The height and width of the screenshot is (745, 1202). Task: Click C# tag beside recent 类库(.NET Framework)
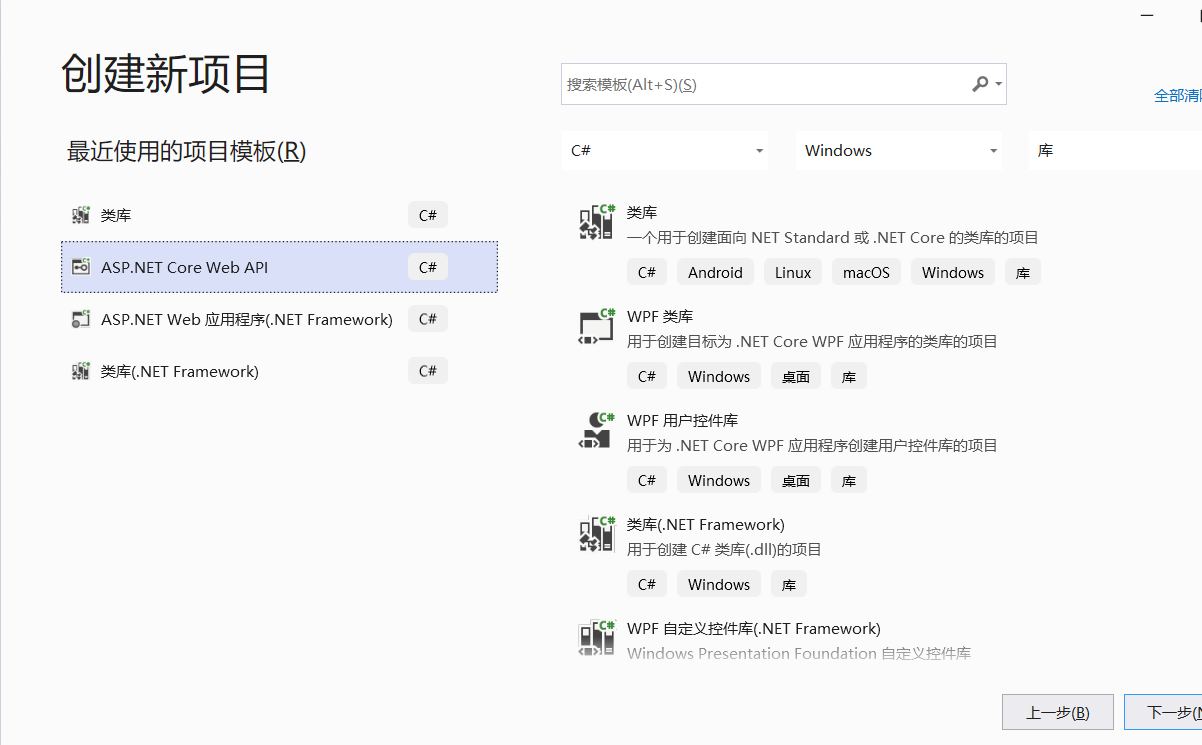tap(428, 371)
